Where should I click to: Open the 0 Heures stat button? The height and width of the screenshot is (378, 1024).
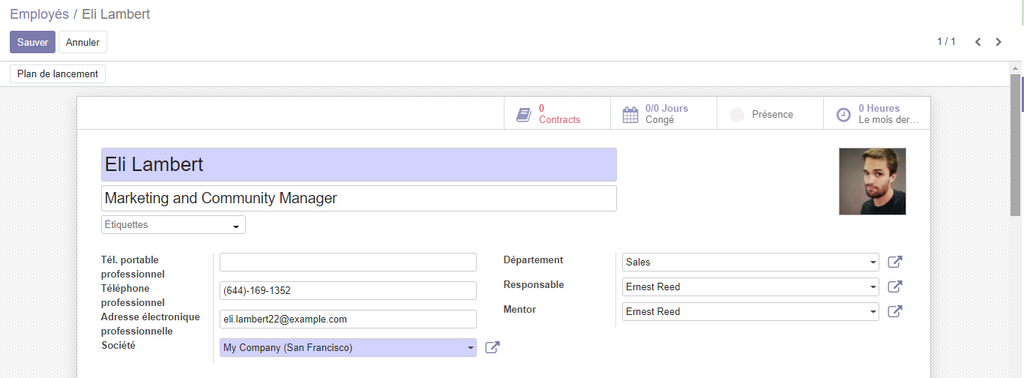[x=876, y=114]
